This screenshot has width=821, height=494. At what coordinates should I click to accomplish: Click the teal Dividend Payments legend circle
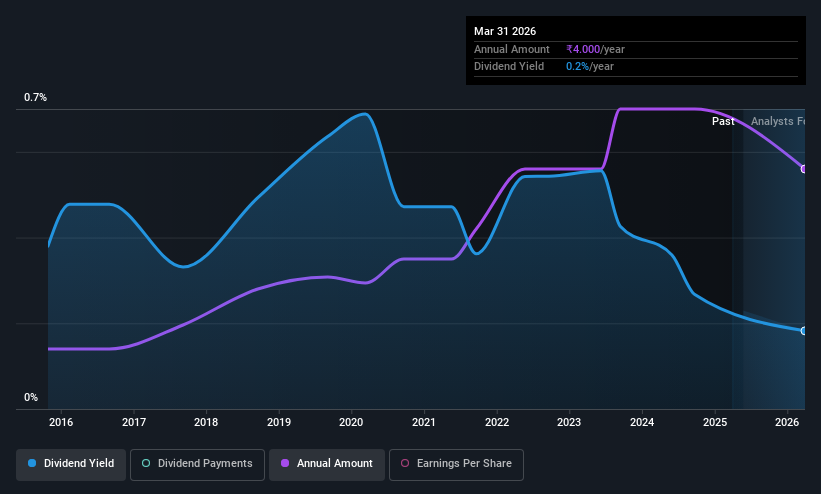(146, 463)
